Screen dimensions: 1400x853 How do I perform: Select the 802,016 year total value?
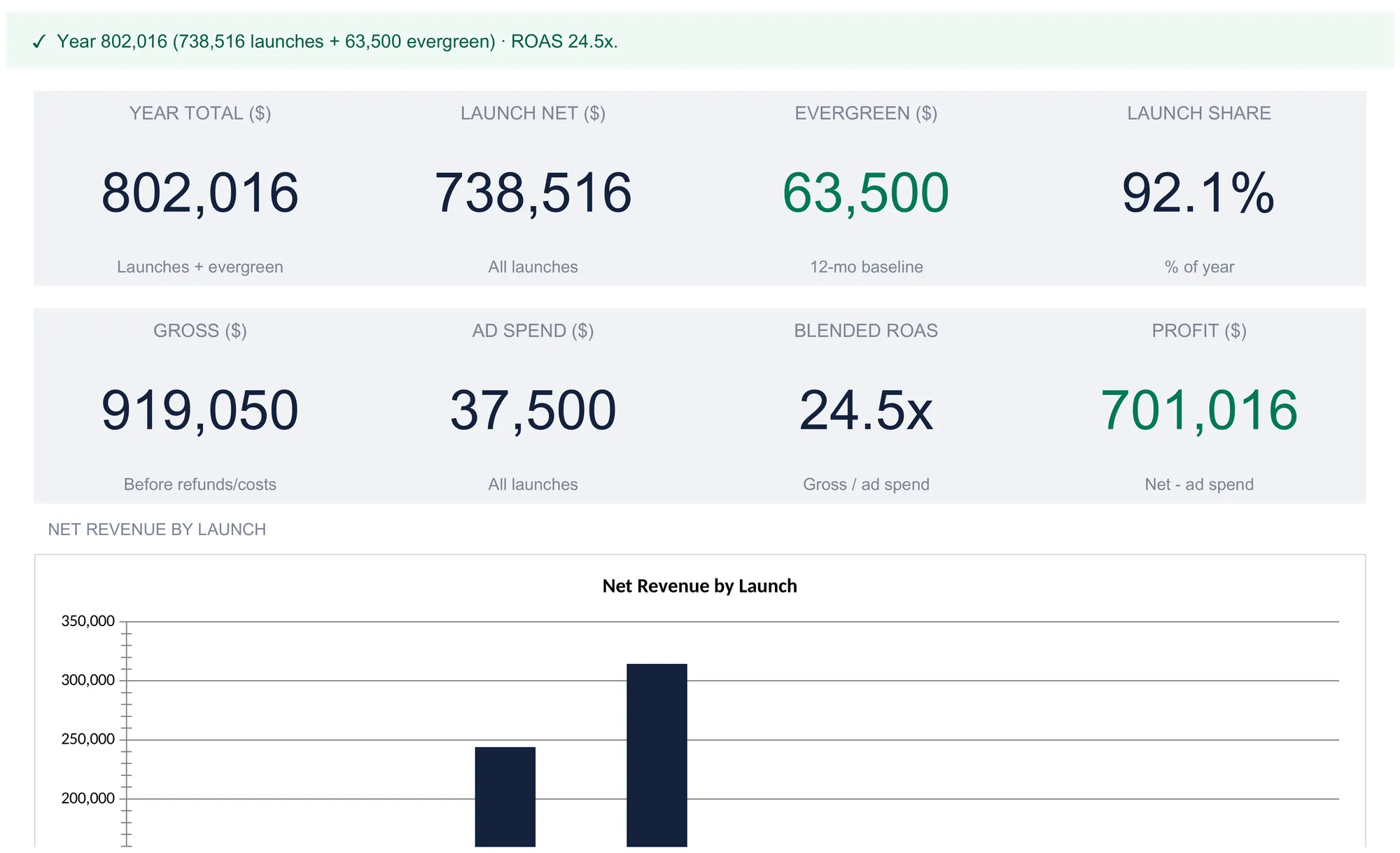(x=200, y=193)
